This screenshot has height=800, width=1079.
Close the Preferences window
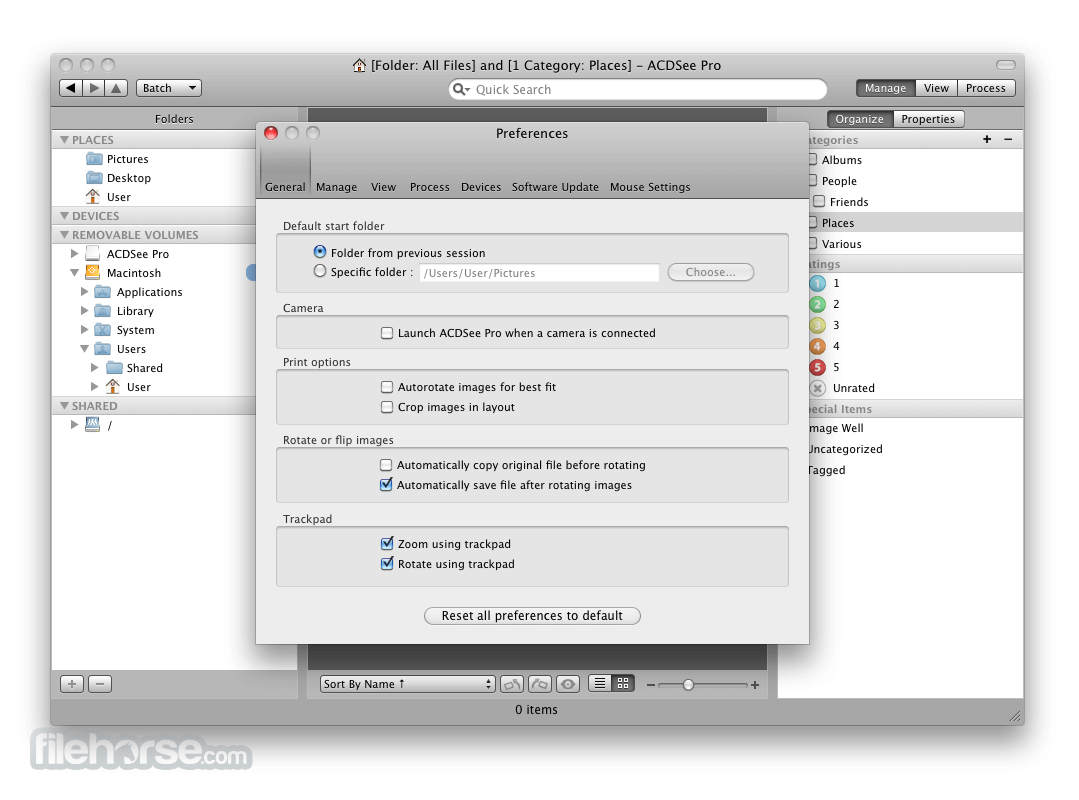(x=271, y=133)
